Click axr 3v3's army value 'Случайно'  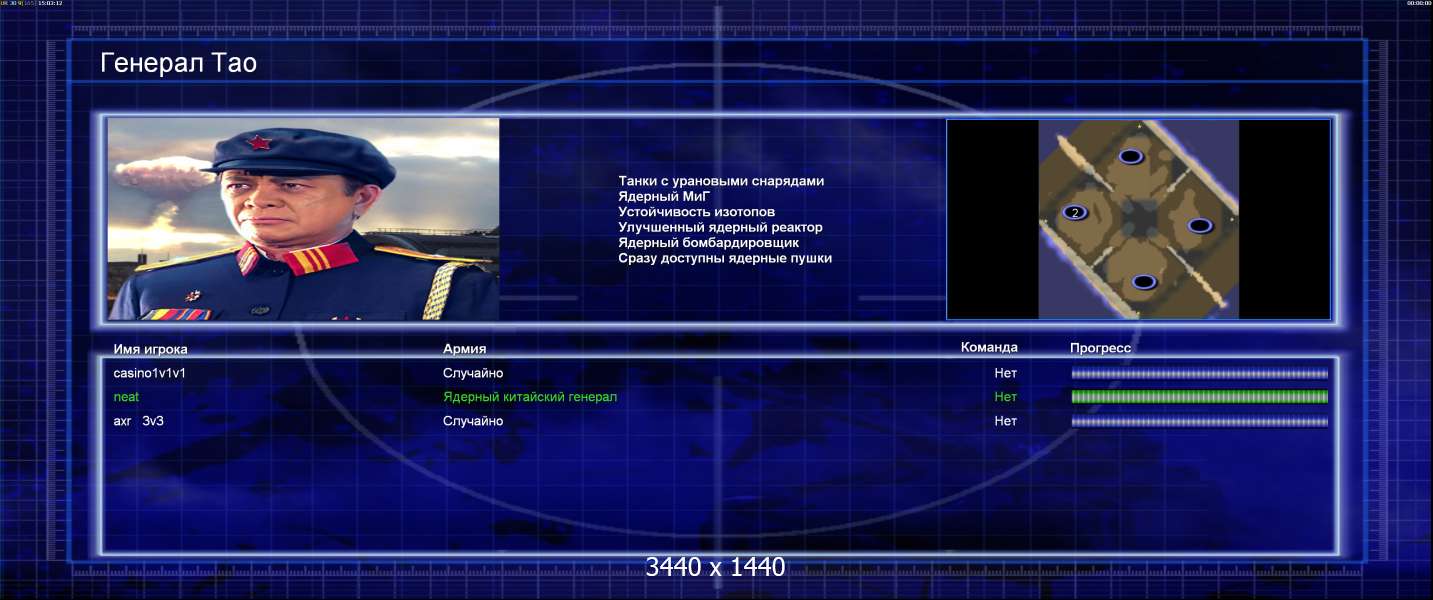[x=473, y=421]
